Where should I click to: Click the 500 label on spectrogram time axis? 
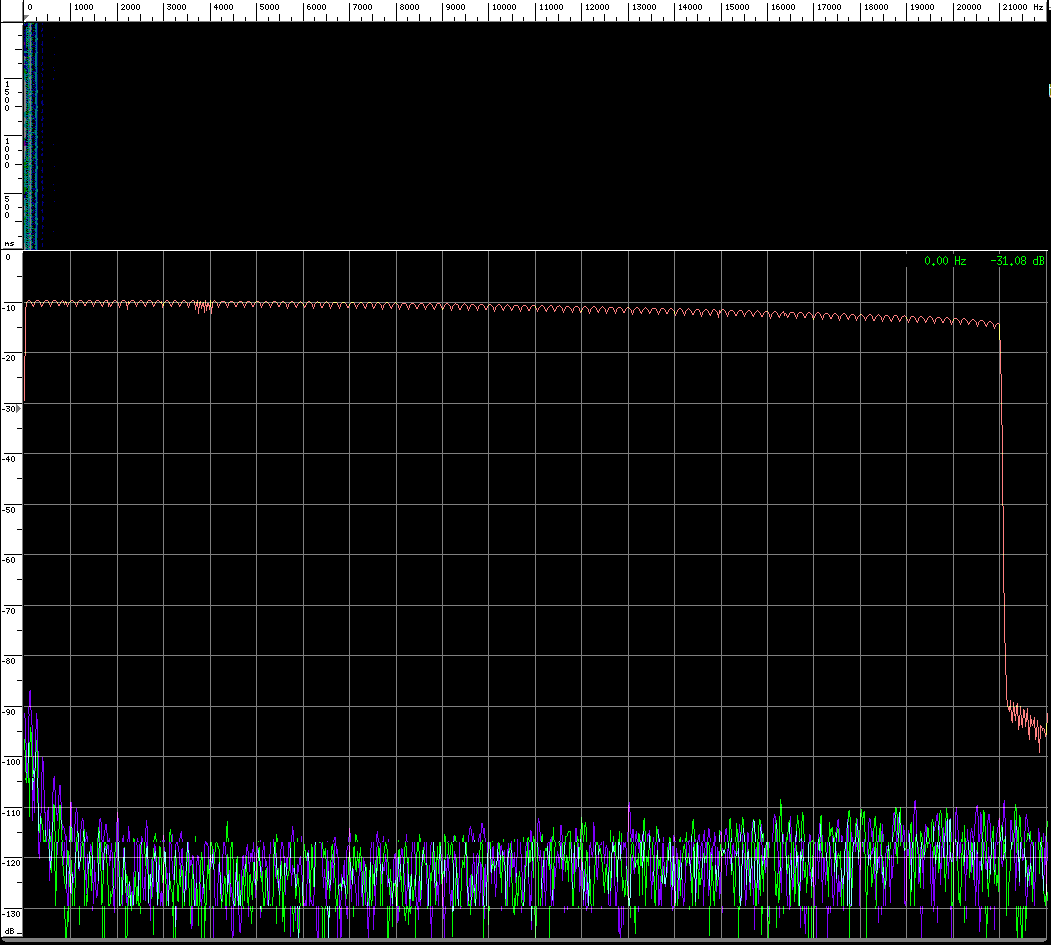(x=7, y=206)
